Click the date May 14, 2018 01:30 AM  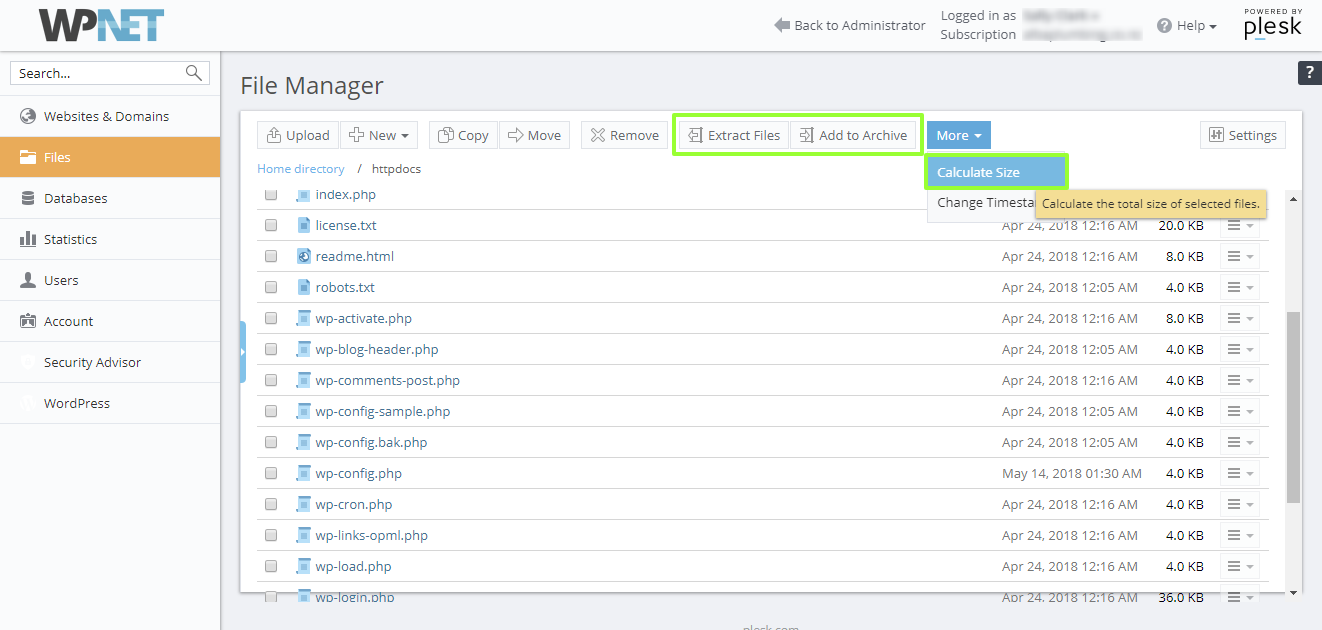coord(1072,473)
